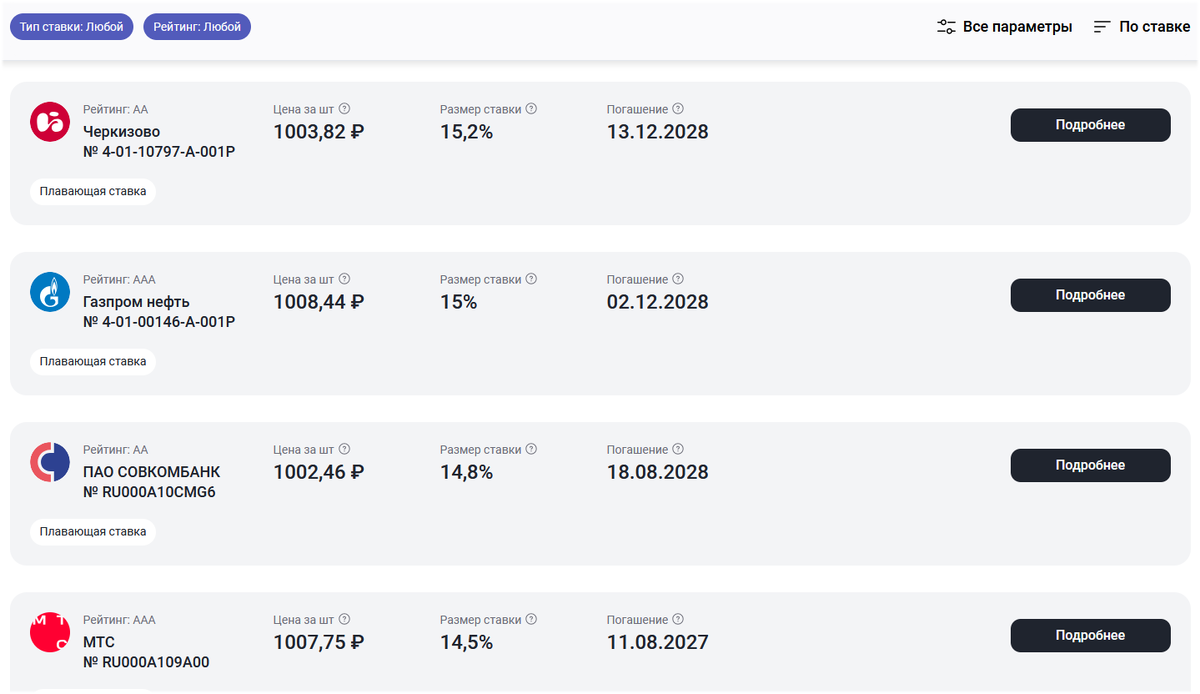Select maturity date 18.08.2028
Image resolution: width=1200 pixels, height=694 pixels.
[657, 471]
